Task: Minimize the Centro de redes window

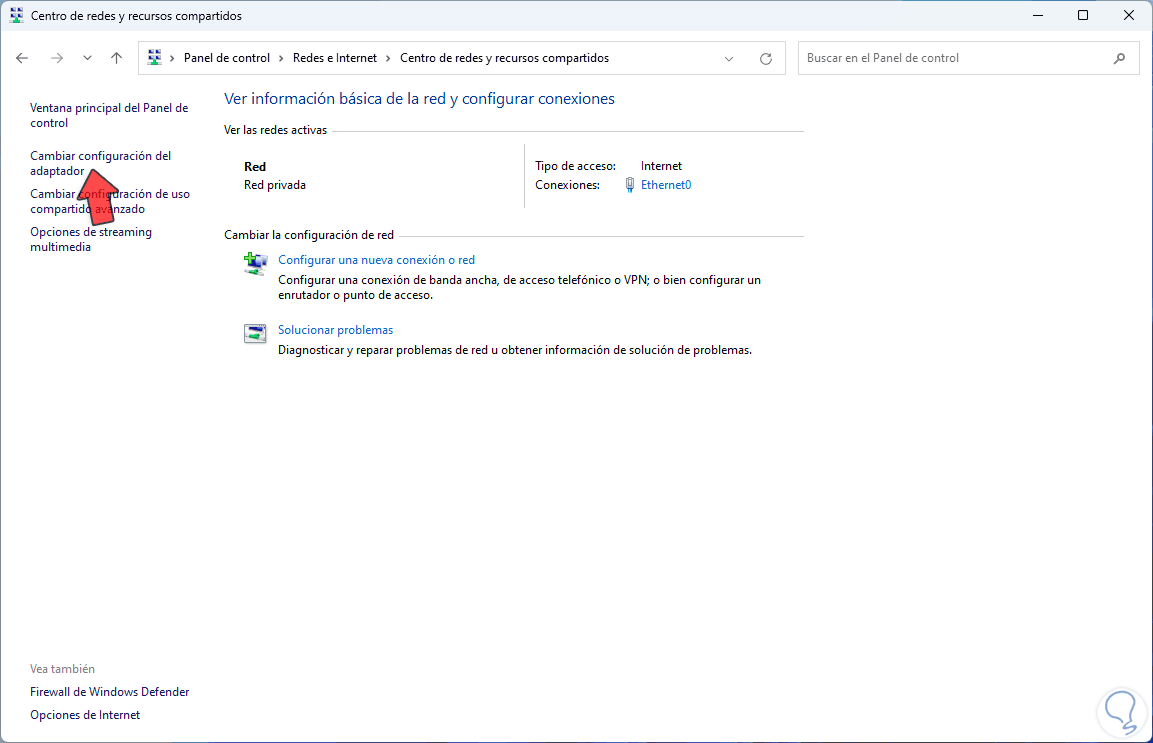Action: (x=1038, y=15)
